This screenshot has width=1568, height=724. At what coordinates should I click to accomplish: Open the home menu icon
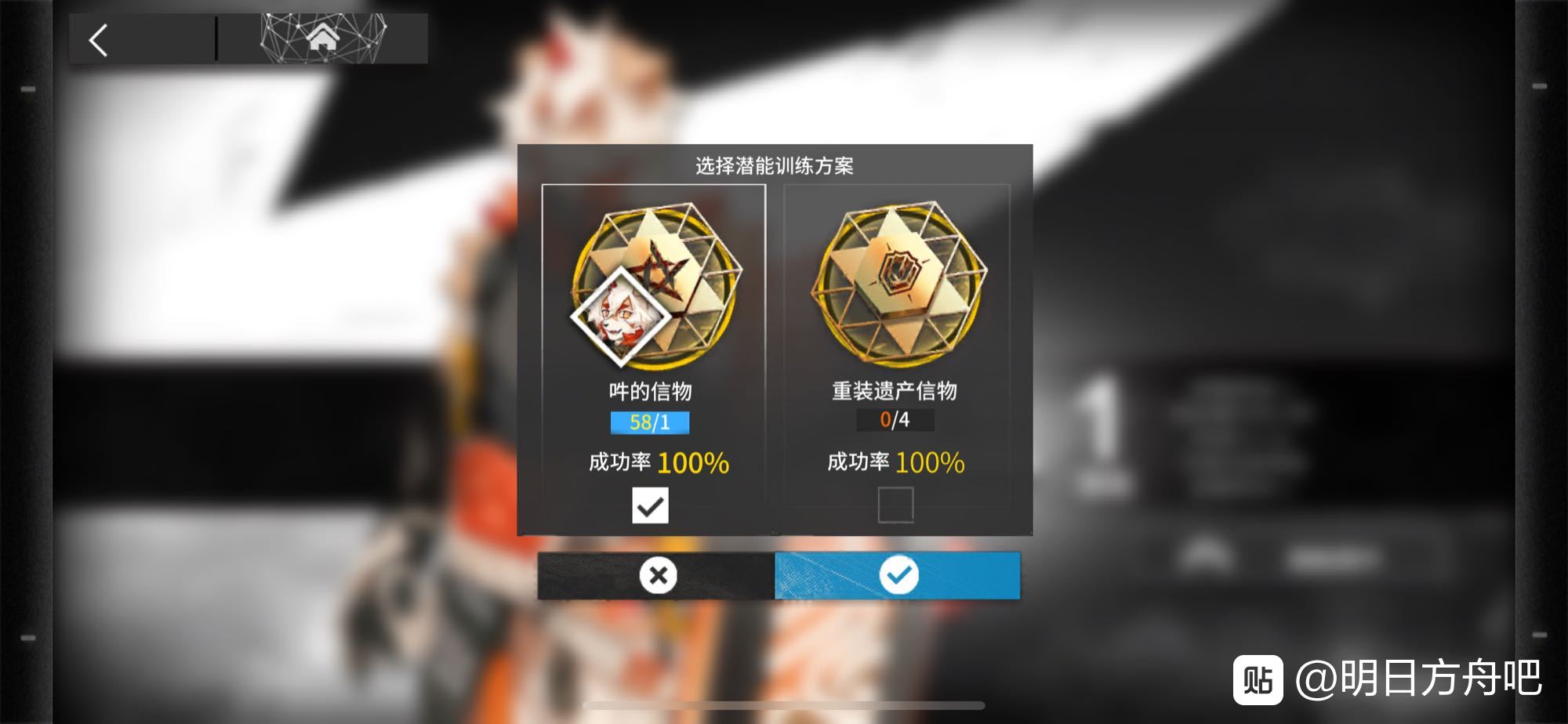[323, 37]
